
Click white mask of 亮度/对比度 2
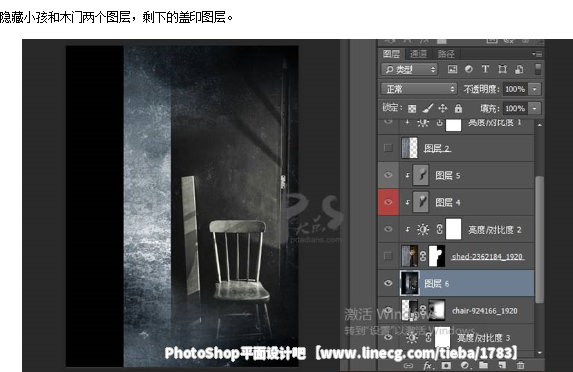[x=454, y=229]
